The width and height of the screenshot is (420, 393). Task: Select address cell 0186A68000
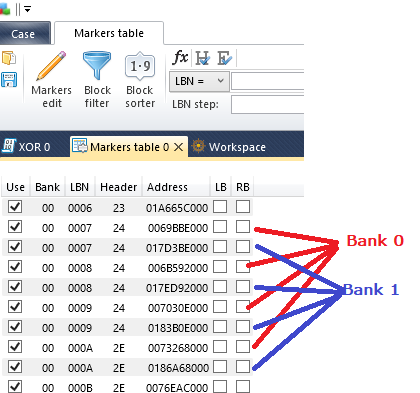[178, 368]
